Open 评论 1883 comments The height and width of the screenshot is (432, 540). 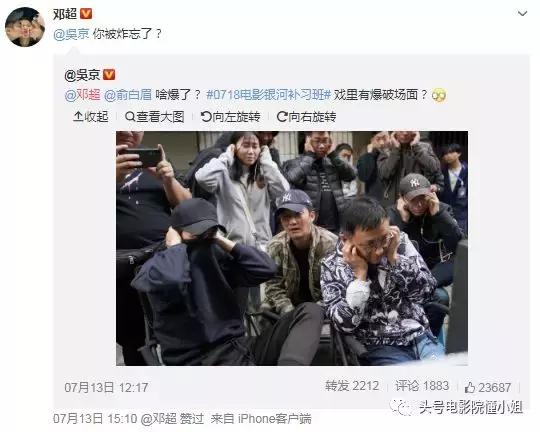[x=422, y=386]
